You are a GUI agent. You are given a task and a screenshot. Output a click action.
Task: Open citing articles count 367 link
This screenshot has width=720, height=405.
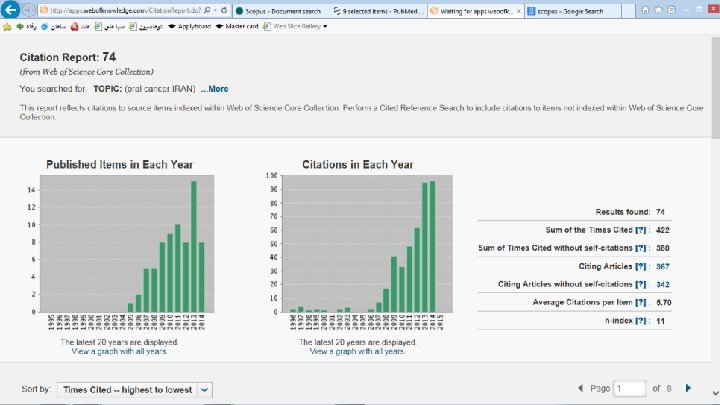click(663, 266)
